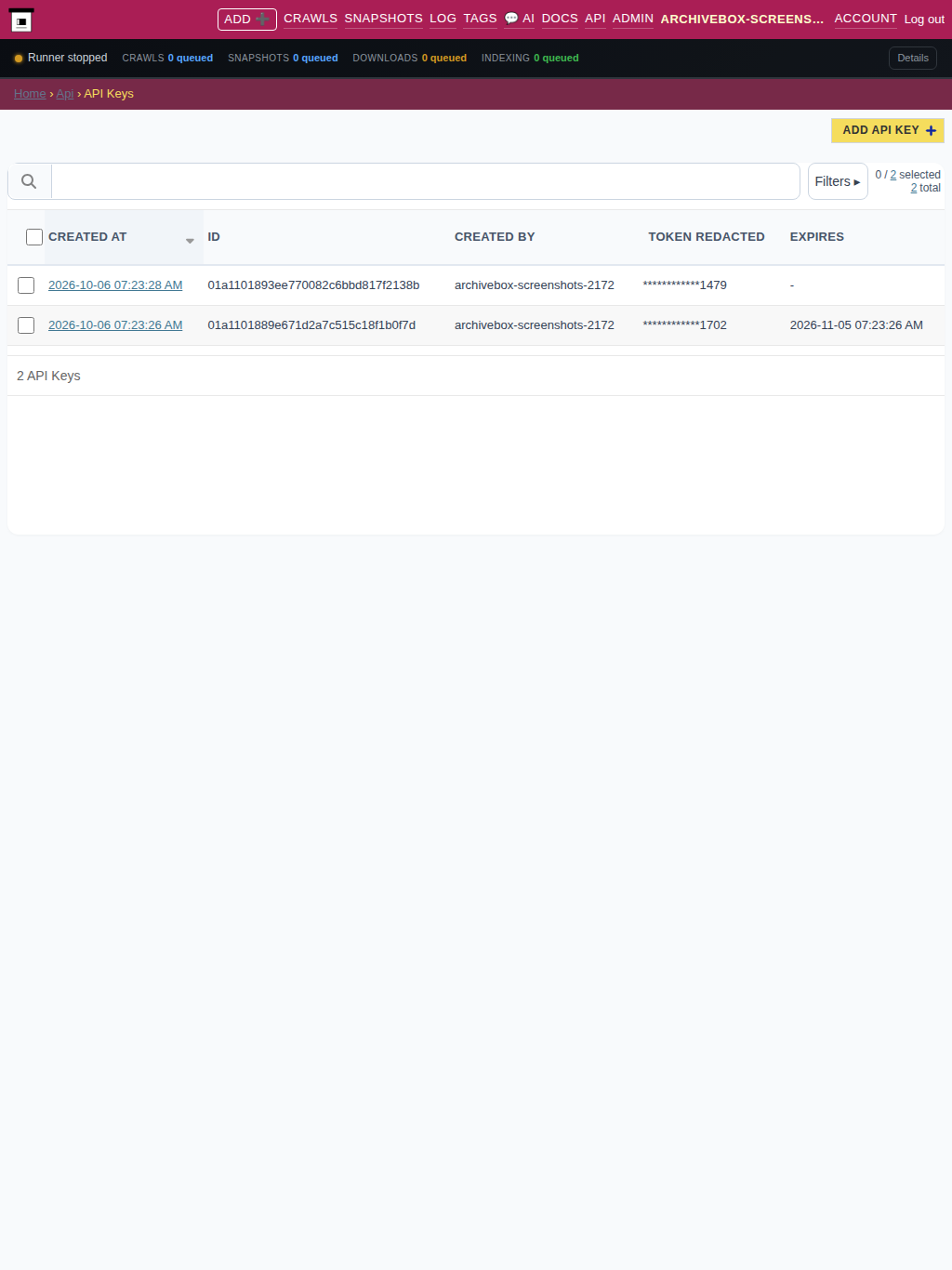Open the ARCHIVEBOX-SCREENS... user link

742,19
